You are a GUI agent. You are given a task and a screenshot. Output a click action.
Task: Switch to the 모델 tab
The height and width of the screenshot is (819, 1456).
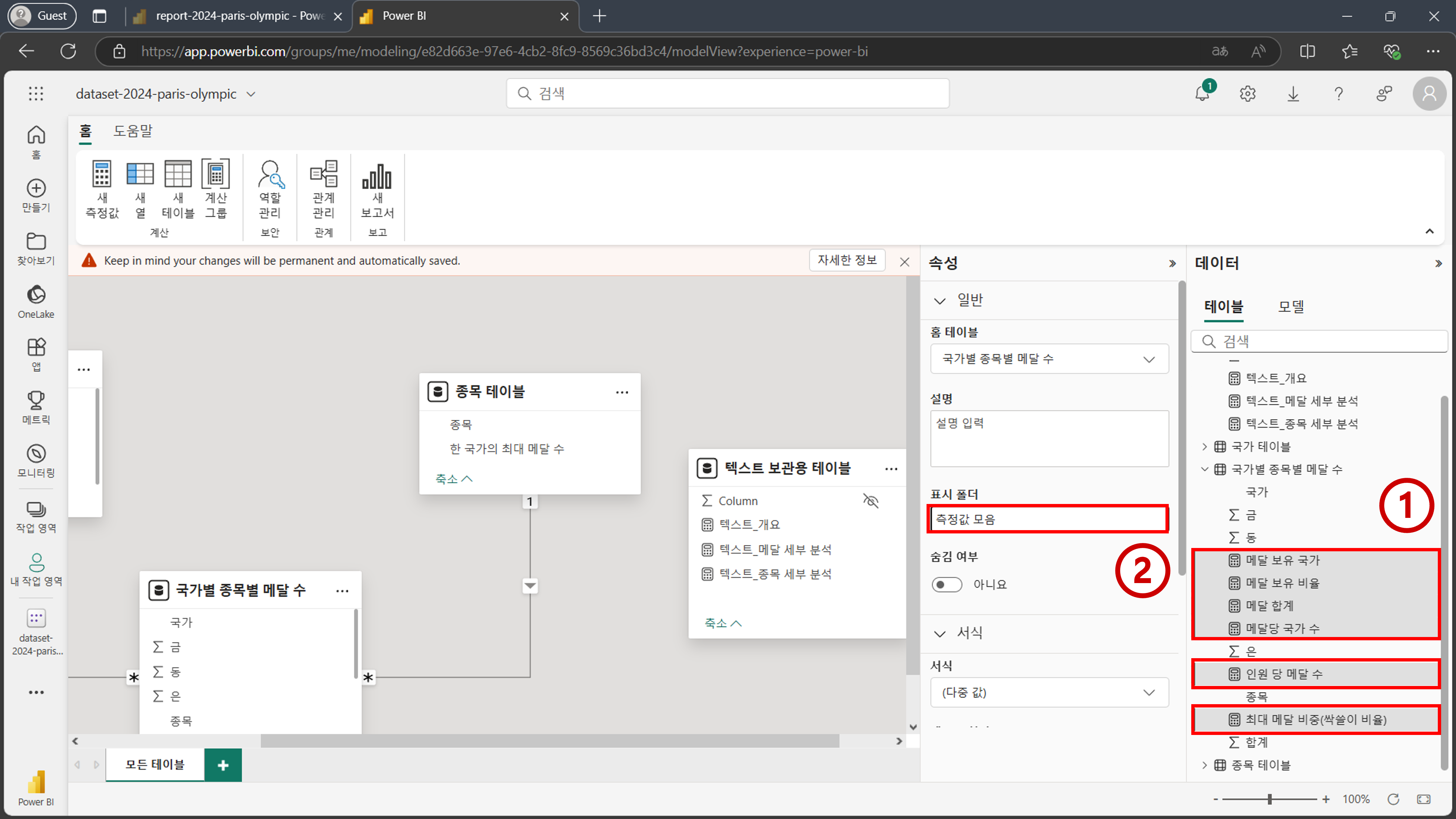coord(1291,307)
